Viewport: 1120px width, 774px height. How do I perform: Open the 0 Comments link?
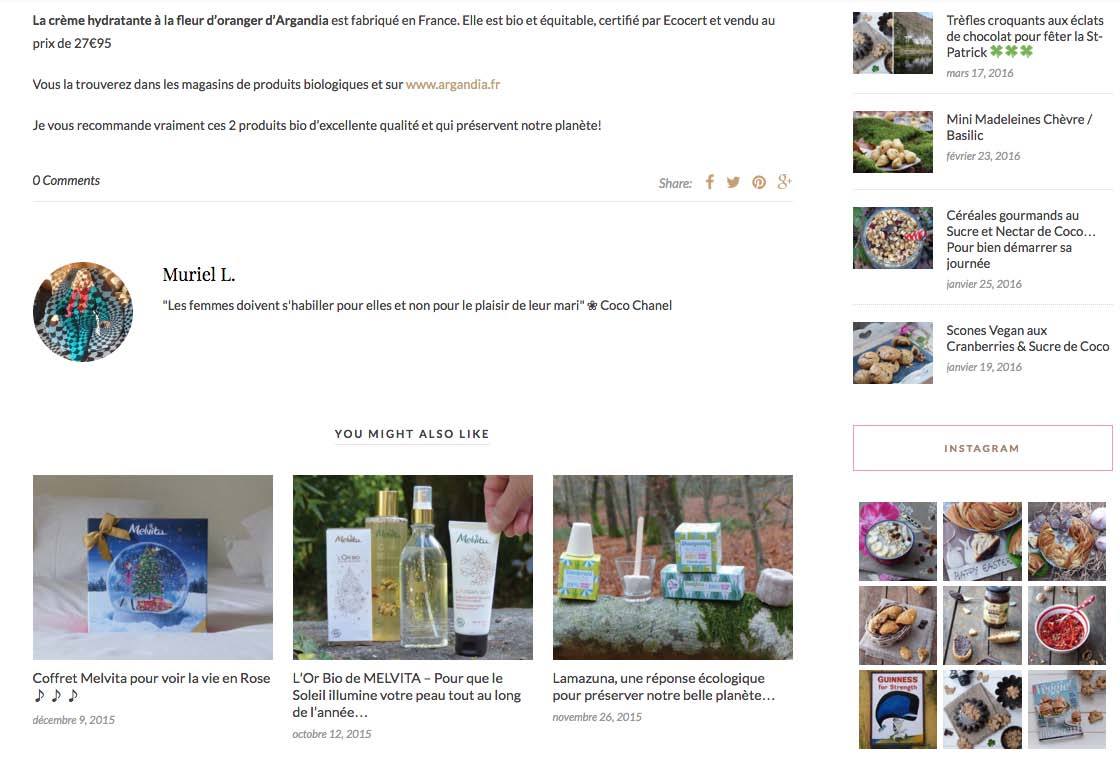(66, 181)
